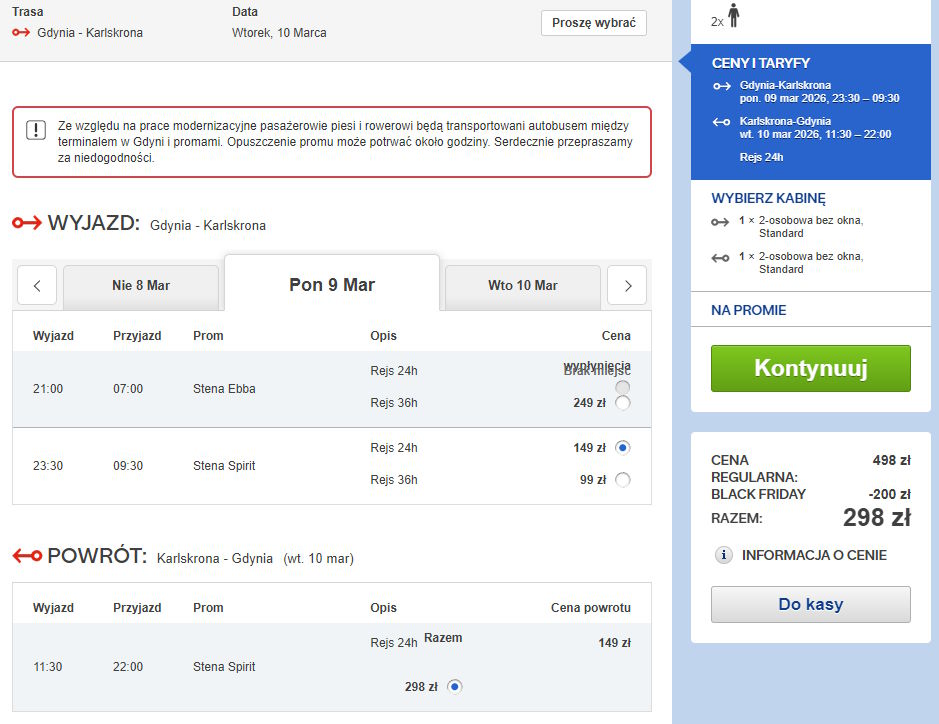Select Stena Spirit Rejs 24h for 149 zł
The height and width of the screenshot is (724, 939).
[623, 448]
